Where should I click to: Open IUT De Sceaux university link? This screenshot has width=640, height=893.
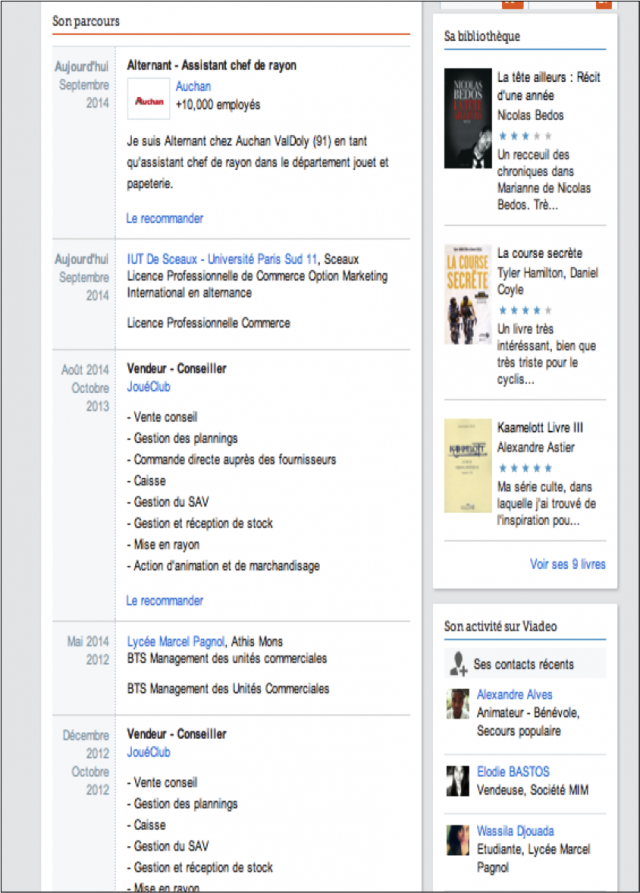[222, 258]
